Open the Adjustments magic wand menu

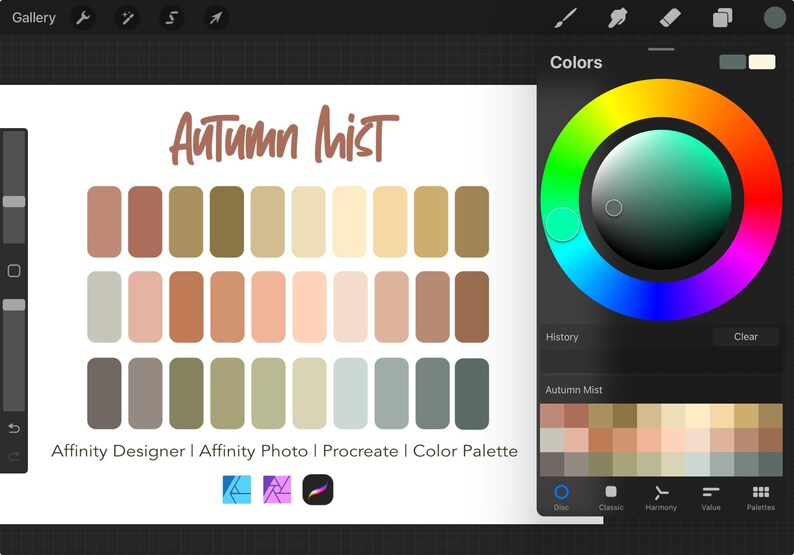click(x=127, y=18)
